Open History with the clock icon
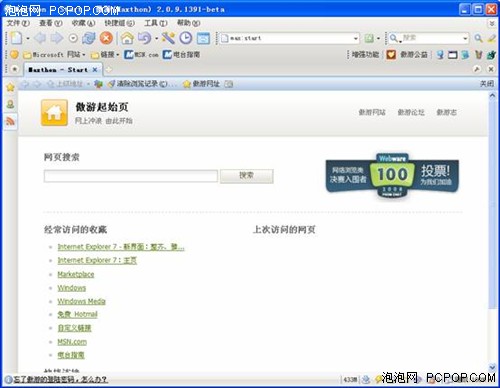This screenshot has width=500, height=388. pyautogui.click(x=186, y=38)
